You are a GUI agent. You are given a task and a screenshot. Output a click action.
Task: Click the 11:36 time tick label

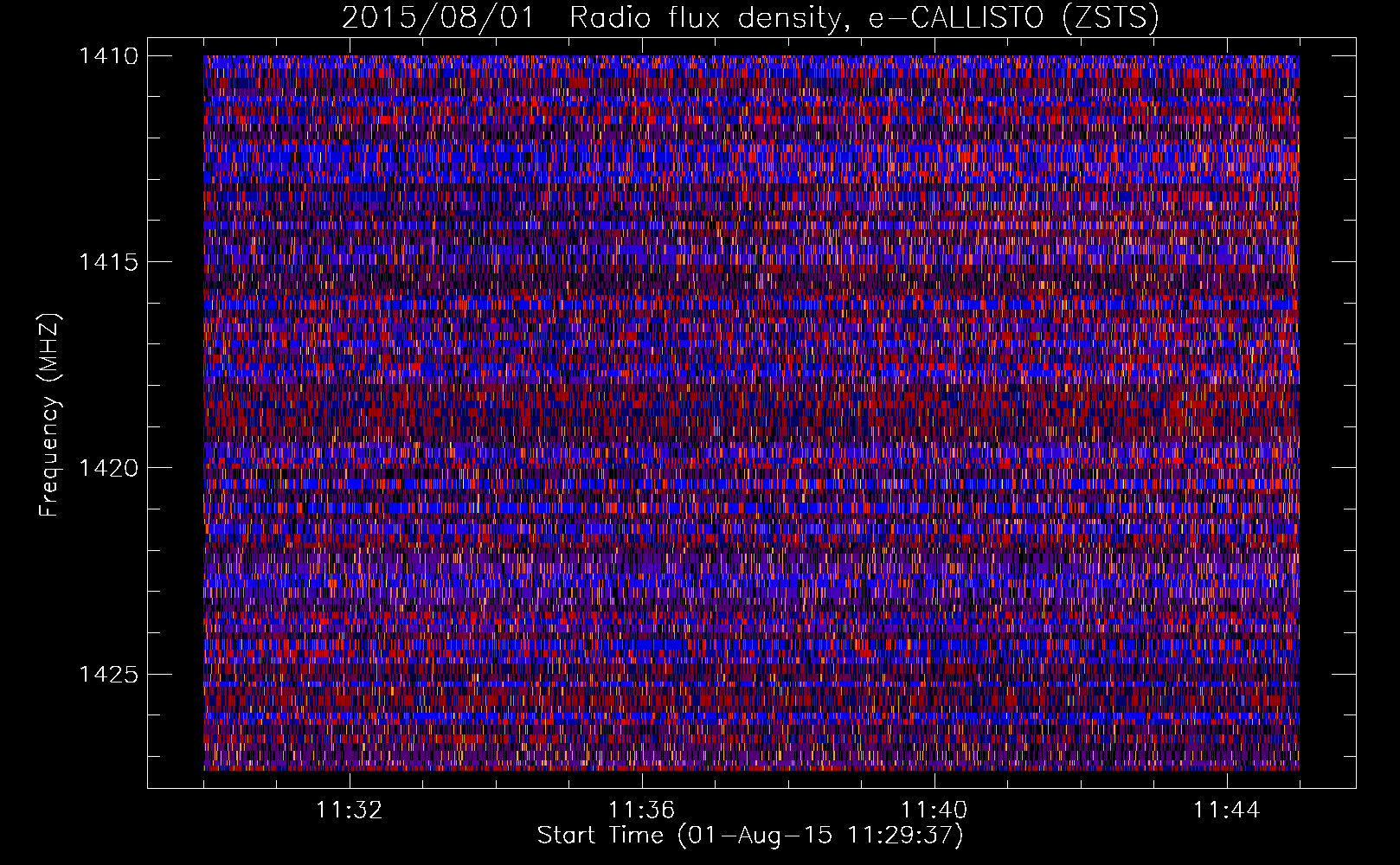642,811
